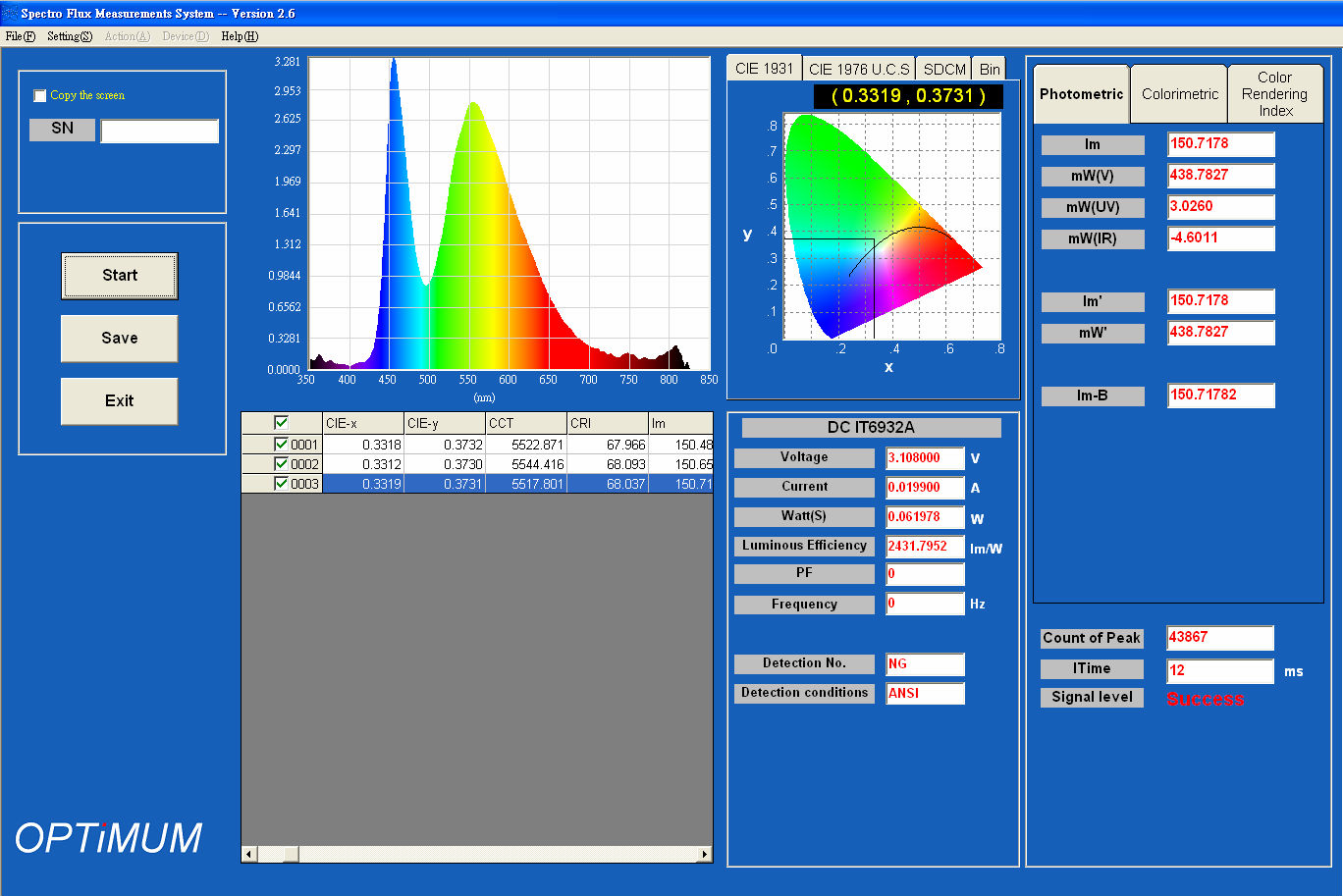
Task: Click the table's horizontal scrollbar right arrow
Action: [704, 855]
